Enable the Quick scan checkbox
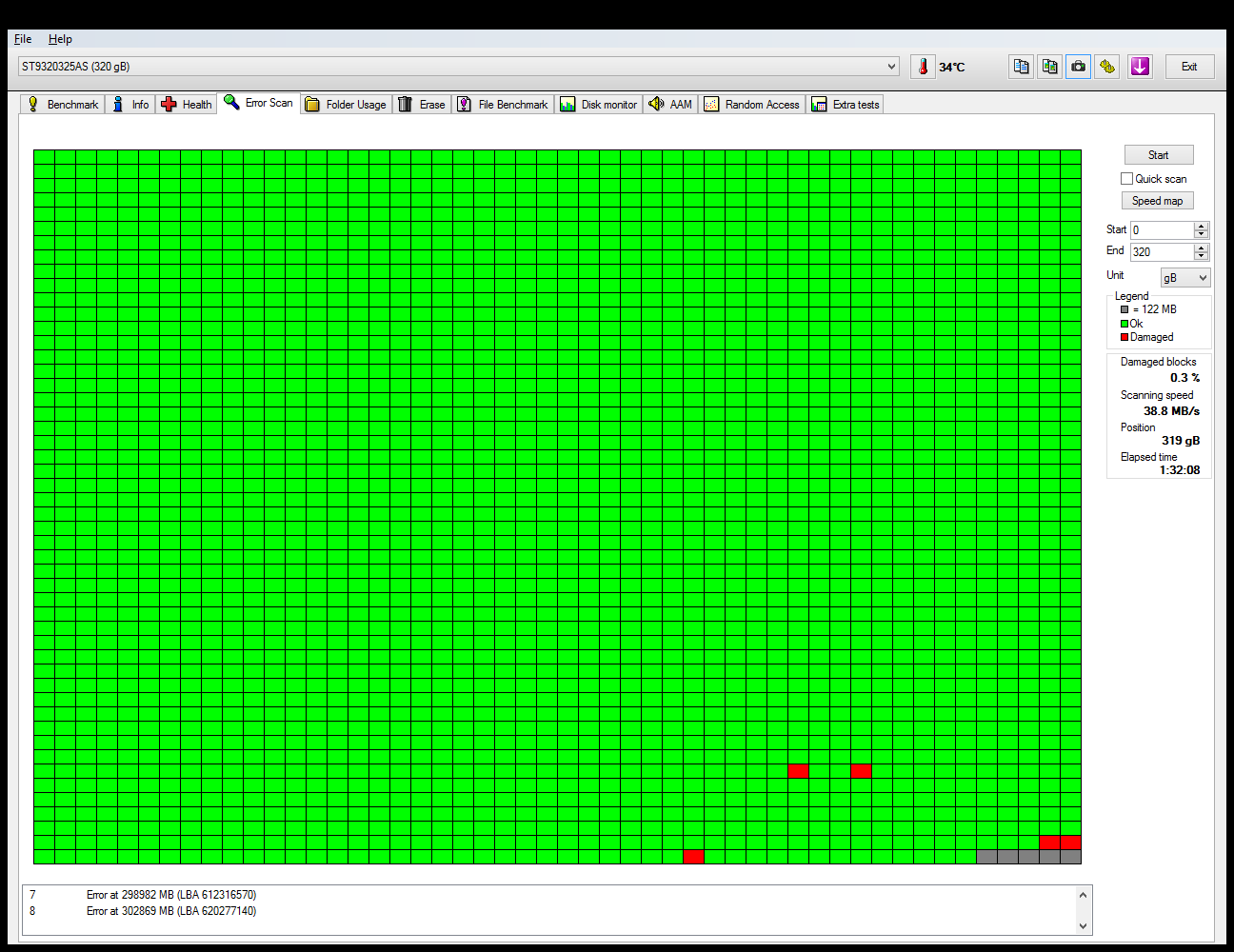This screenshot has width=1234, height=952. pos(1127,179)
